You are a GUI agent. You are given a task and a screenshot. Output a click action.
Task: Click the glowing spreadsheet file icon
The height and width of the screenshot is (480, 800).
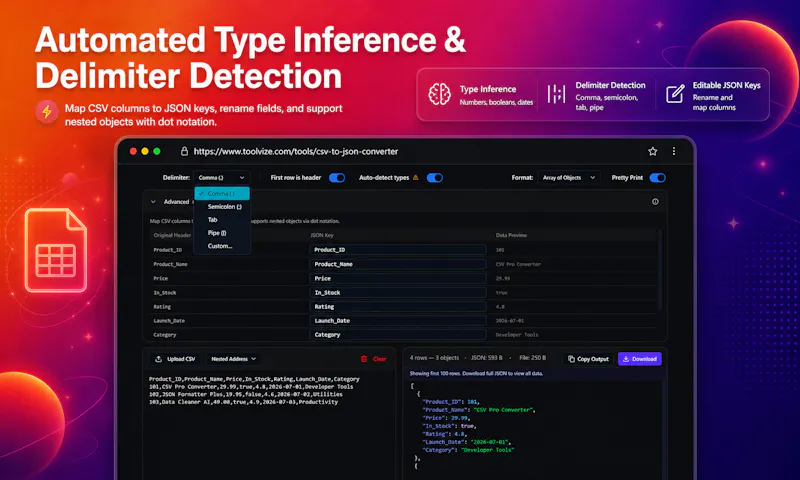coord(56,250)
